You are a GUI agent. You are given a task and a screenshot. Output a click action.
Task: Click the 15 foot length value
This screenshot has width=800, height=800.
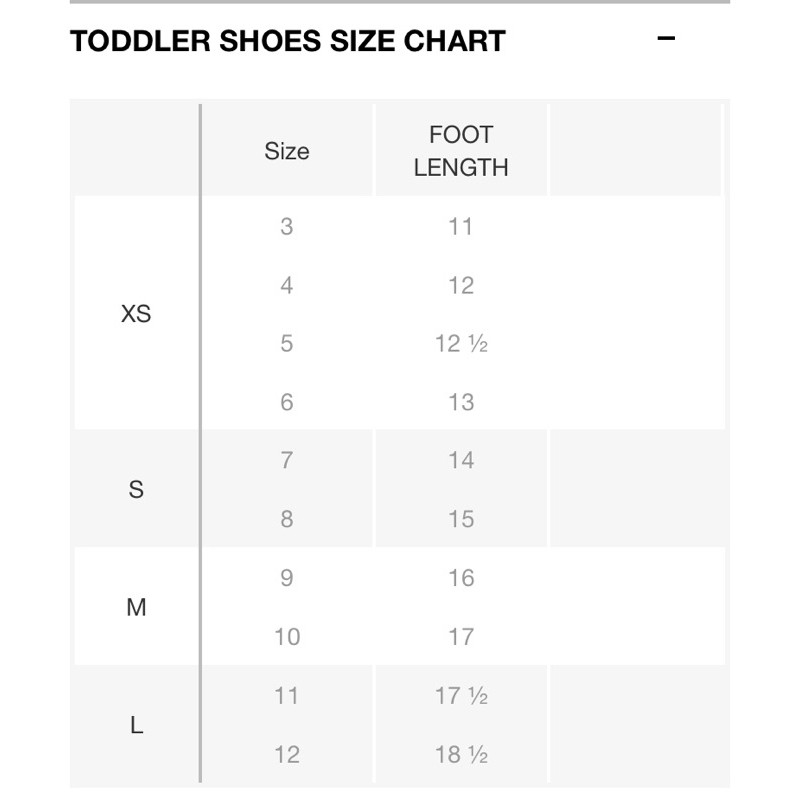461,520
